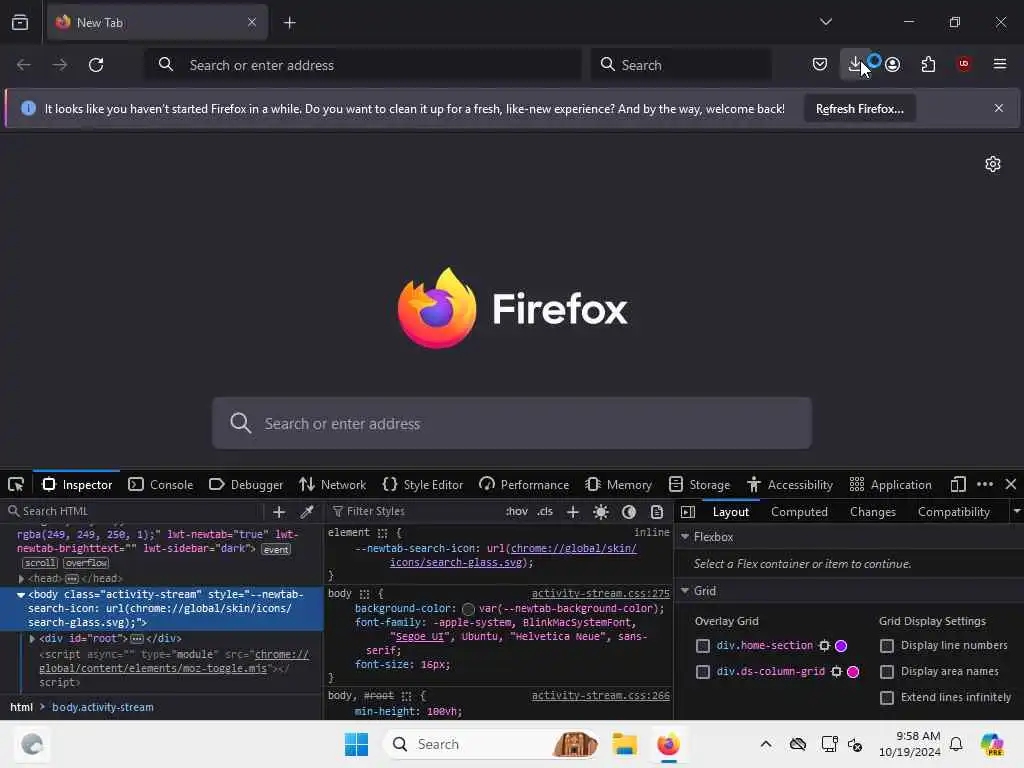Open the Downloads panel icon

(855, 64)
